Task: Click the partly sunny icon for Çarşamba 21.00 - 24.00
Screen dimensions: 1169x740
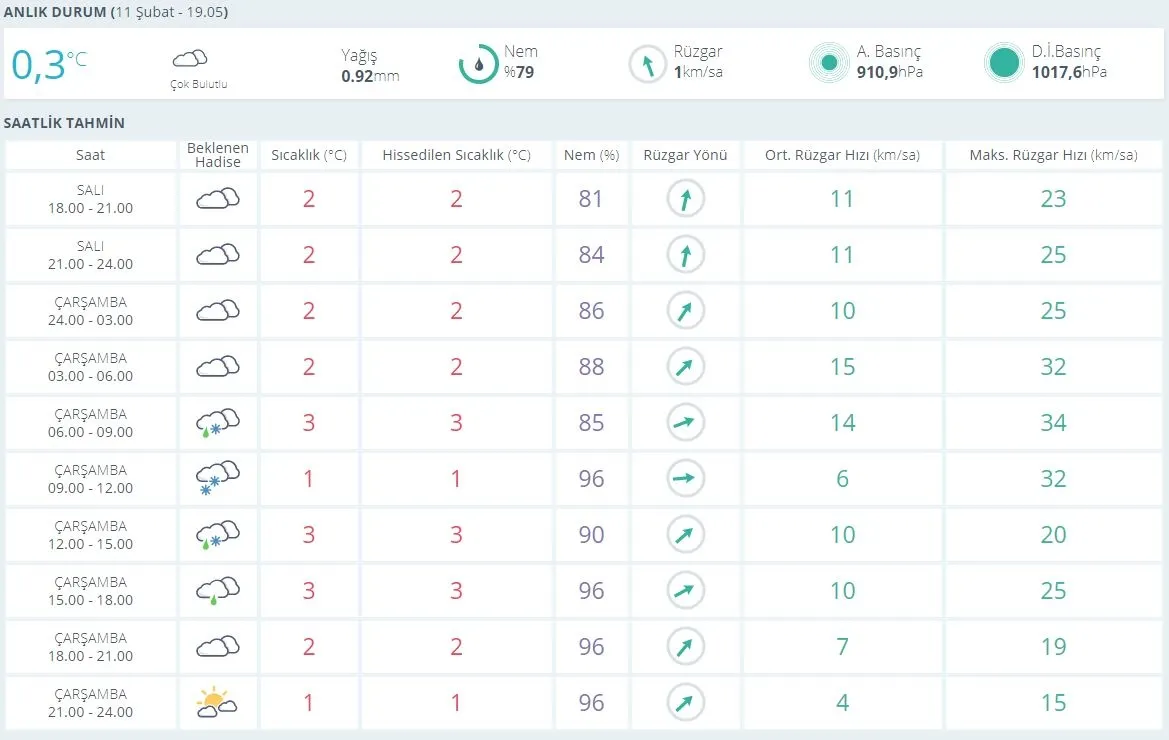Action: 217,703
